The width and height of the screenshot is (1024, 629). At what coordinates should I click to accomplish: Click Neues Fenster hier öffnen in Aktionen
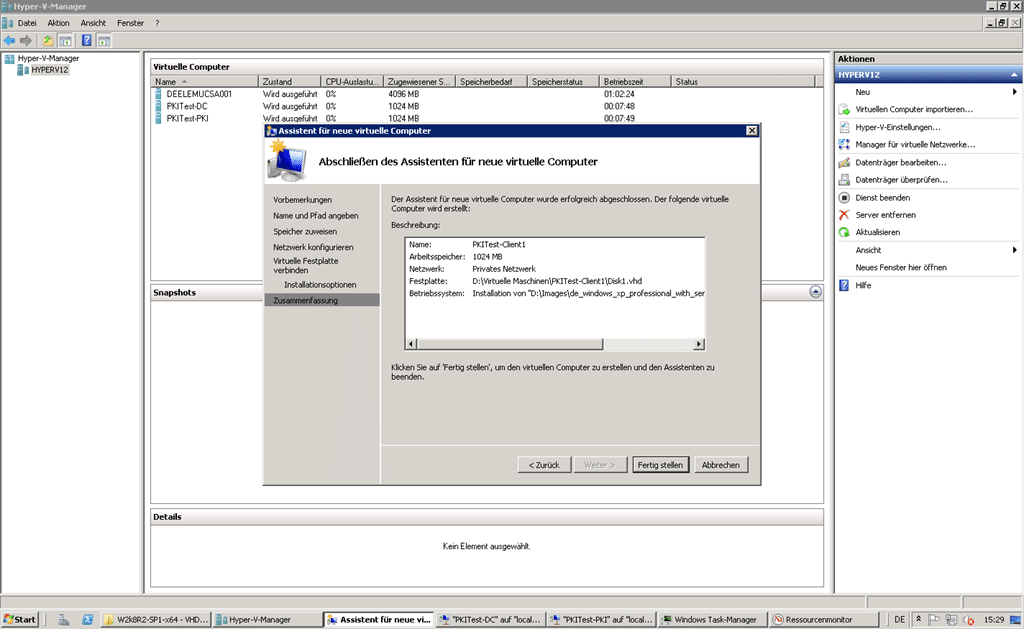901,268
